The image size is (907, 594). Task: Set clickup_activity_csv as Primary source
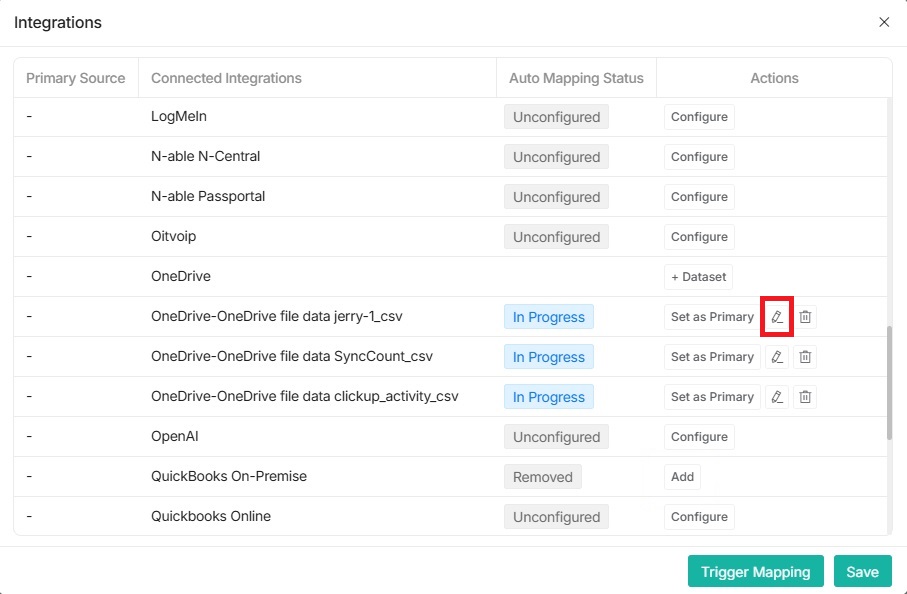(712, 397)
